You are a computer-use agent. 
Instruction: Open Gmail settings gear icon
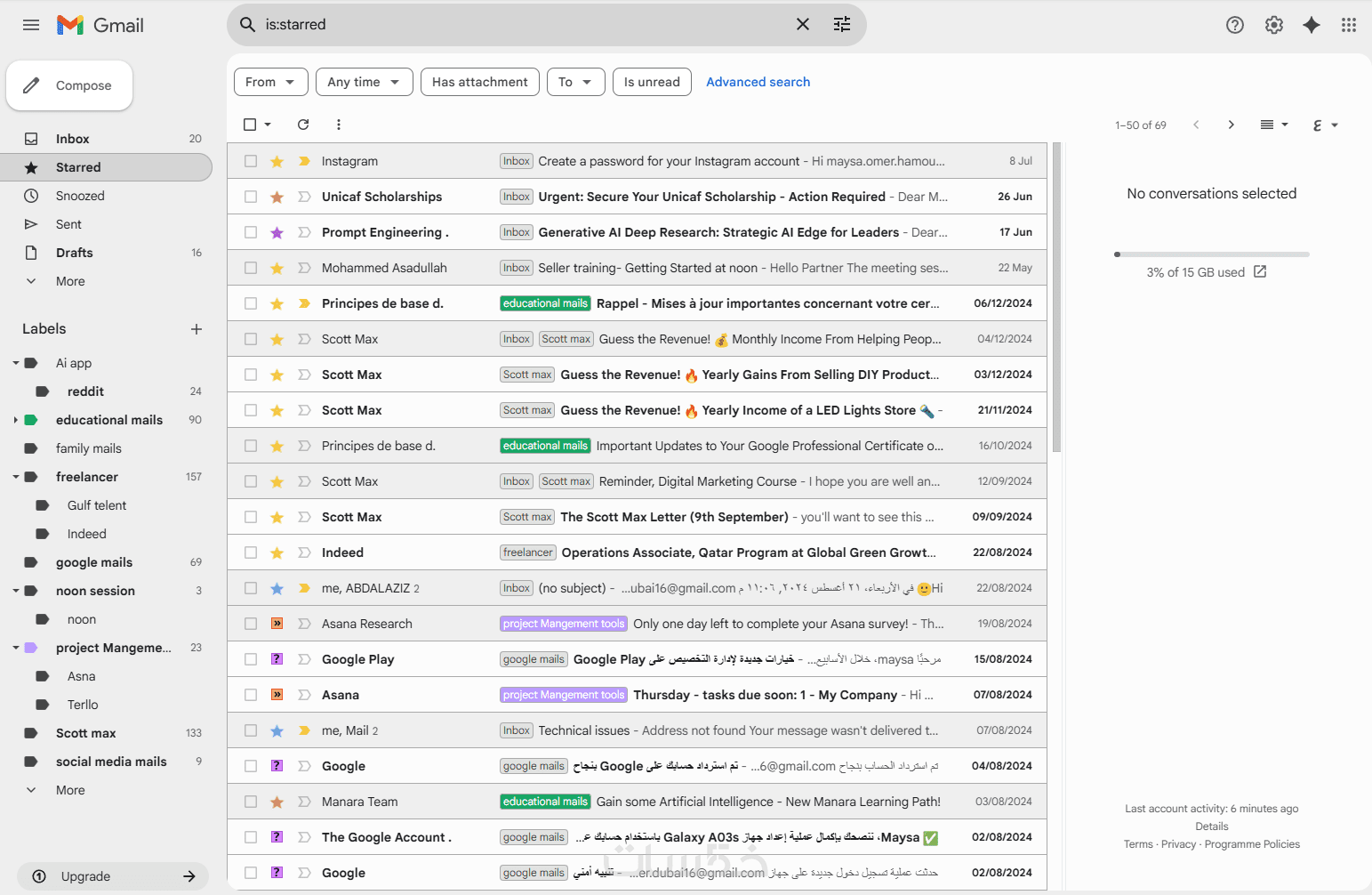[x=1274, y=25]
